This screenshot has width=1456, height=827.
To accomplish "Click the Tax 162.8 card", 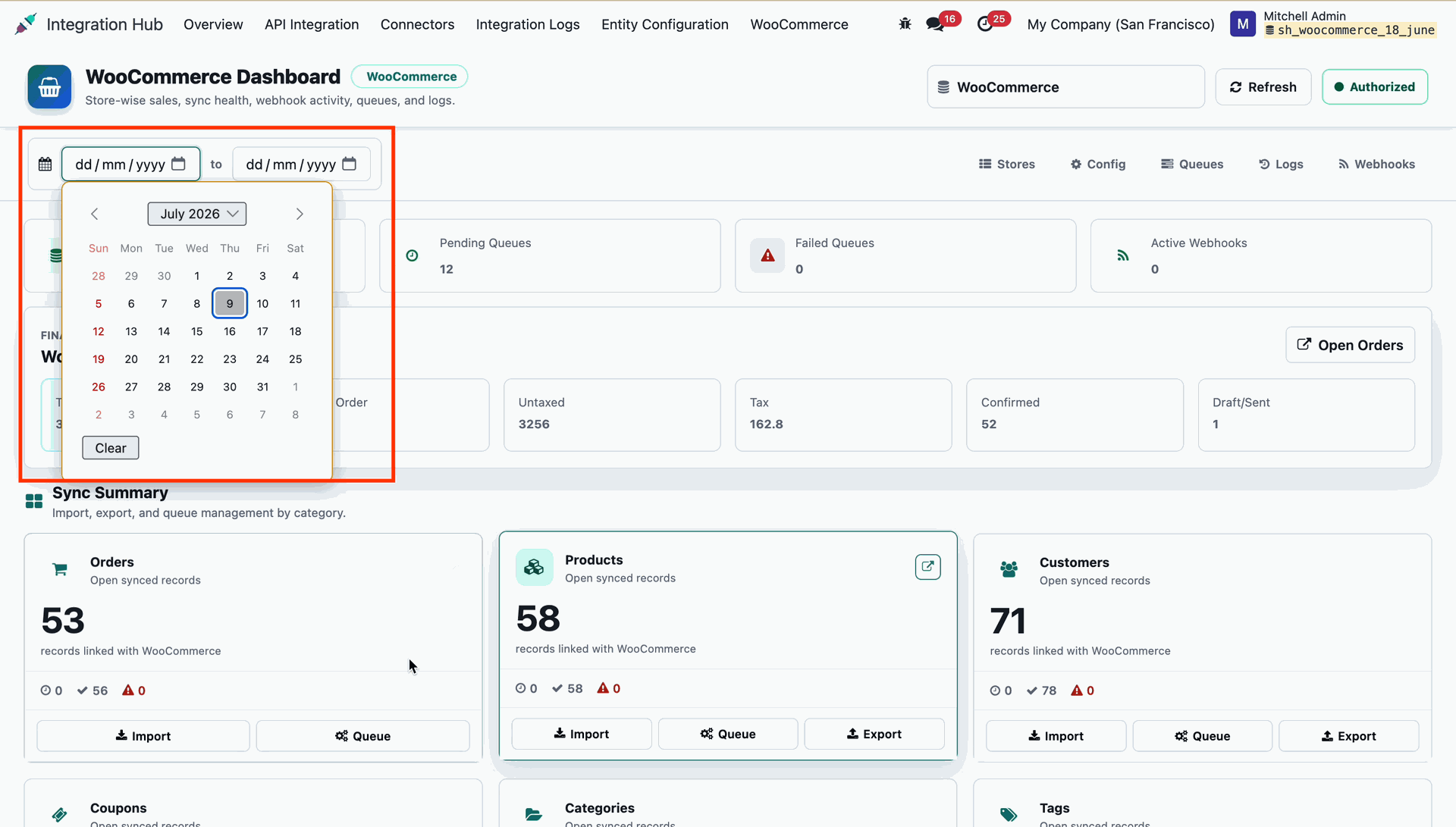I will pyautogui.click(x=843, y=415).
